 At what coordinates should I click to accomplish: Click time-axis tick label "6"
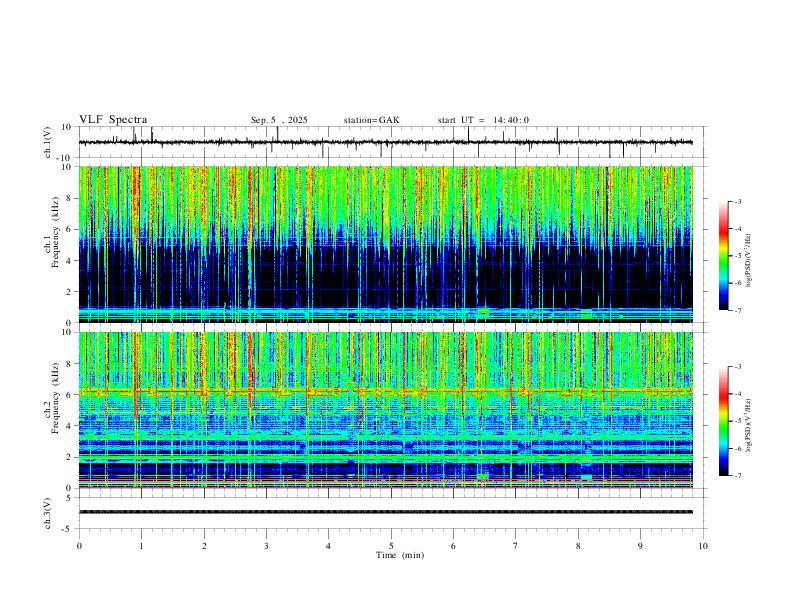[x=454, y=546]
